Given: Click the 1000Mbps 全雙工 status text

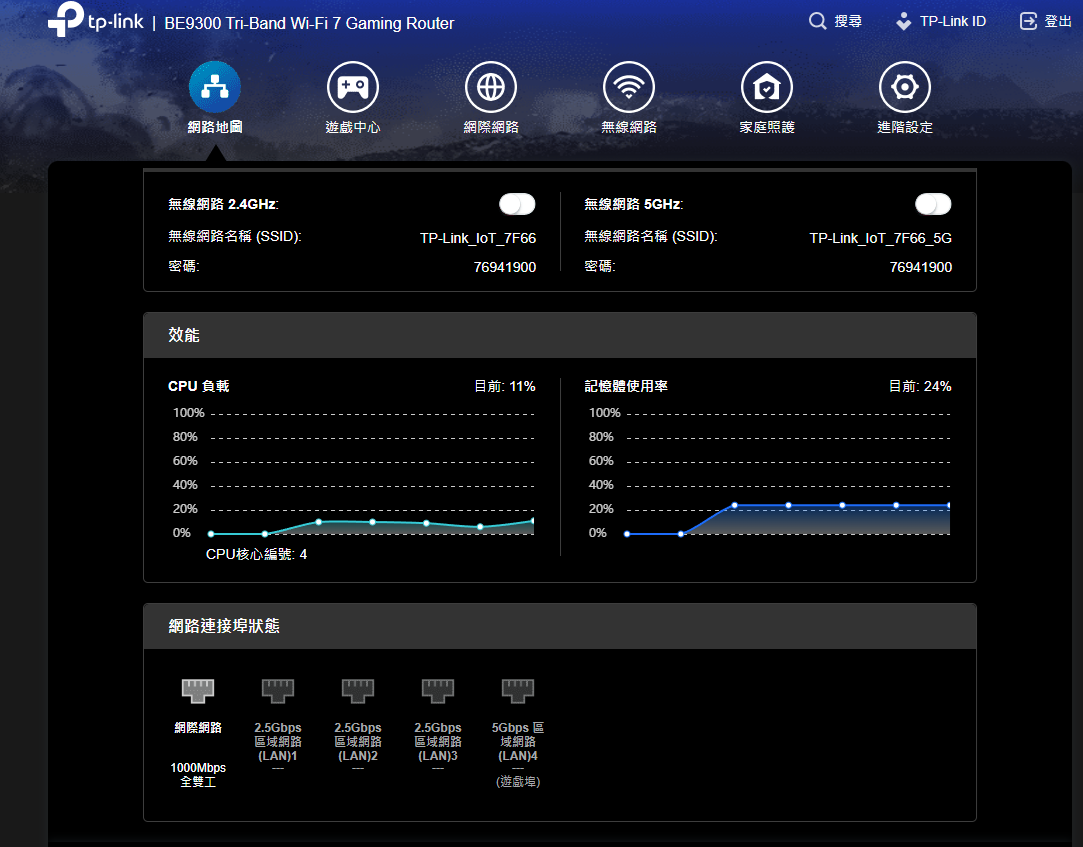Looking at the screenshot, I should (198, 775).
